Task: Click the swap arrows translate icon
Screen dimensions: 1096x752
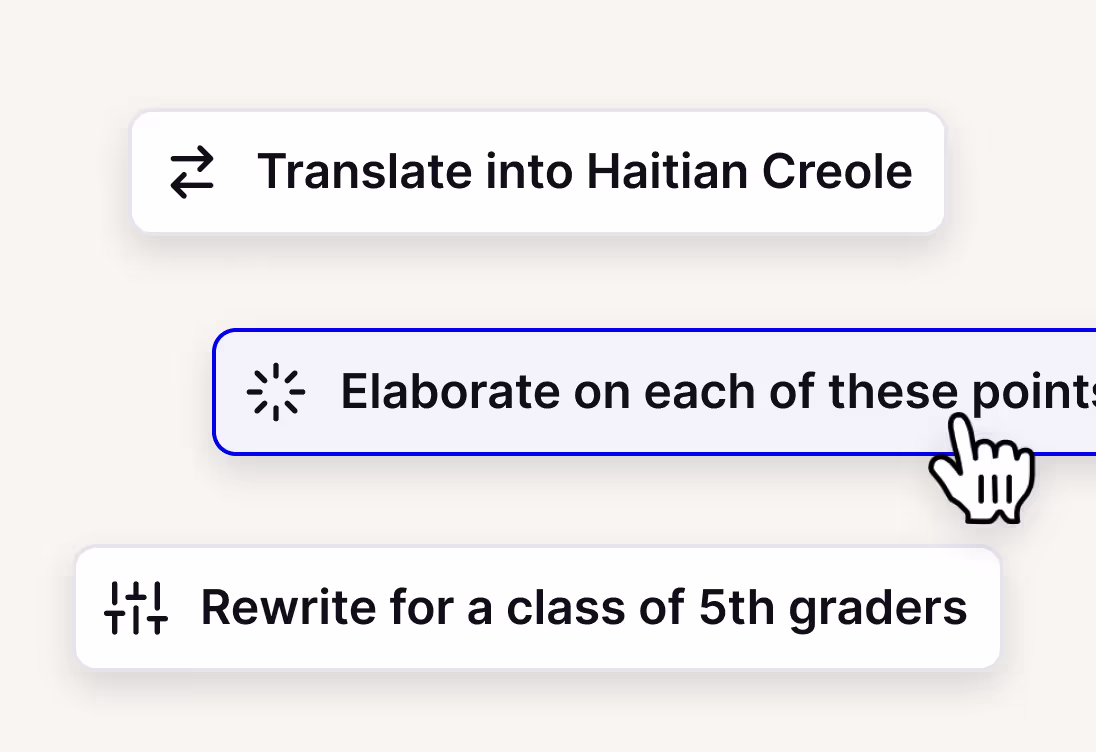Action: 192,172
